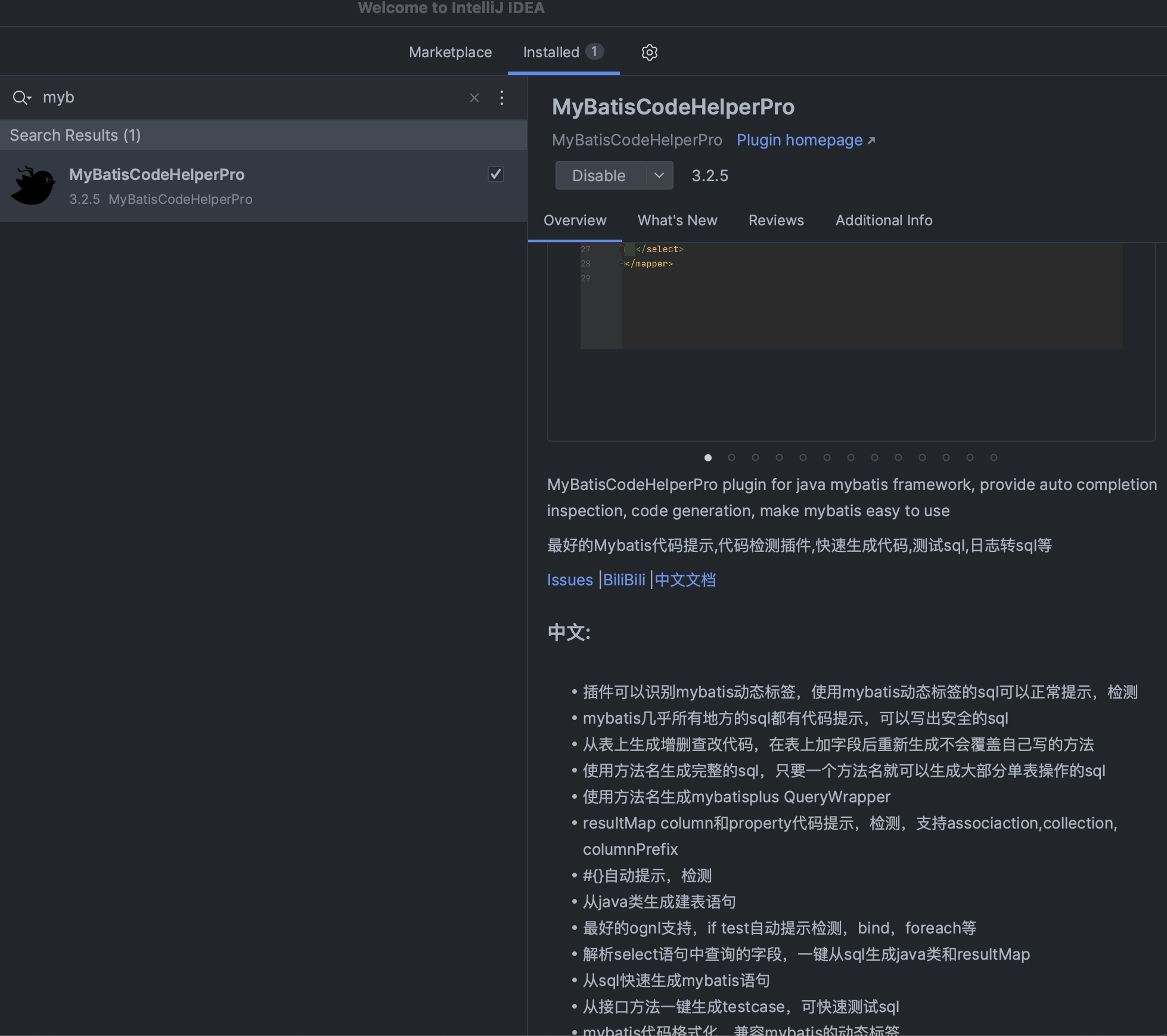Select the last screenshot carousel dot
The image size is (1167, 1036).
994,458
